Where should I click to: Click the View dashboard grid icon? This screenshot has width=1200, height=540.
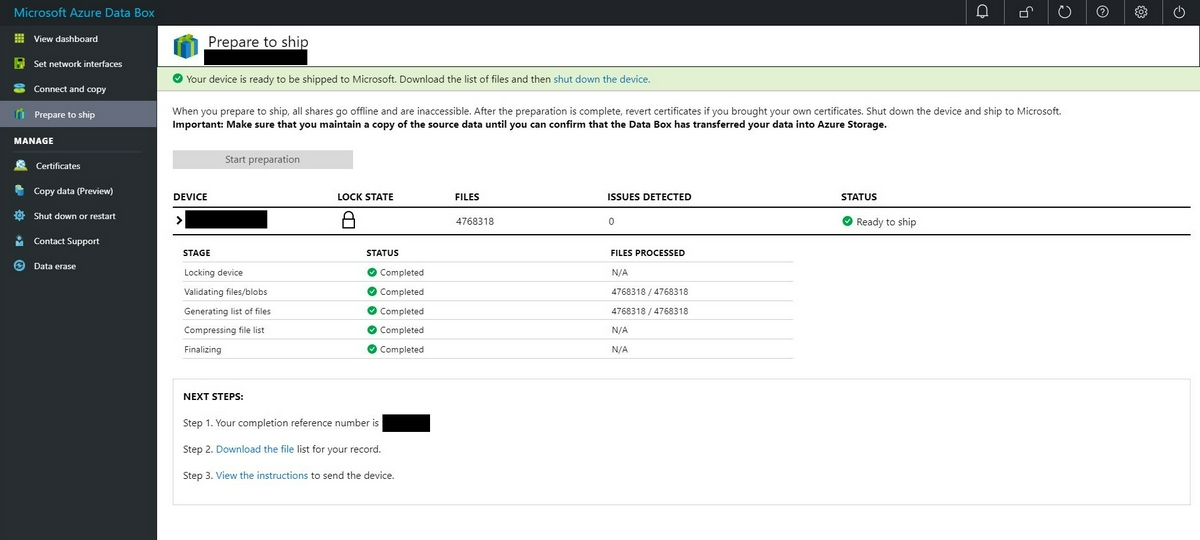pyautogui.click(x=19, y=39)
